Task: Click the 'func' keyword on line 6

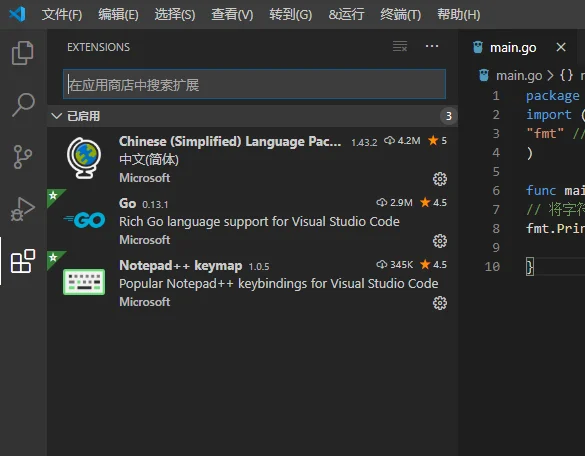Action: [x=541, y=191]
